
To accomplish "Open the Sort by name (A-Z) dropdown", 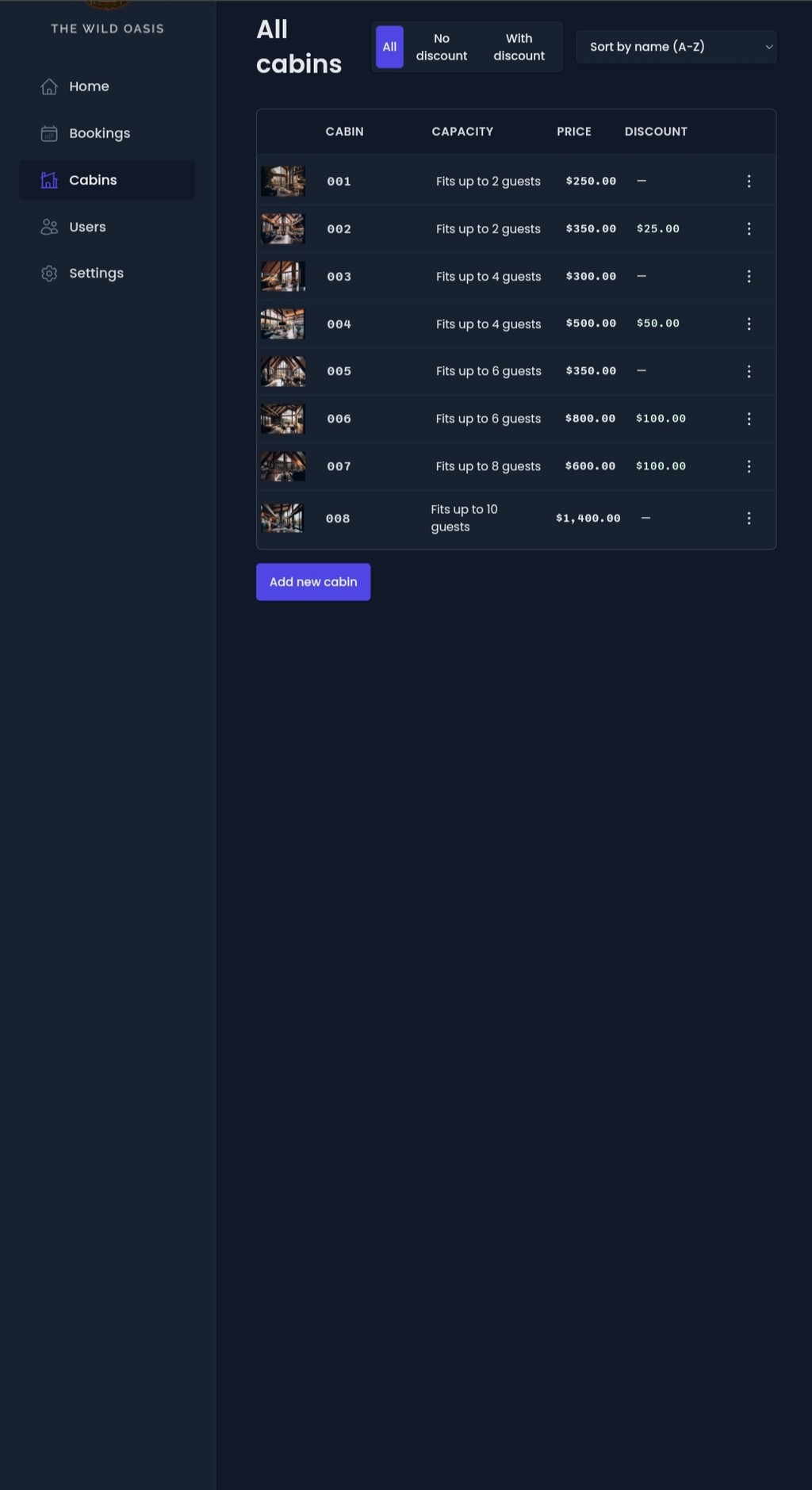I will (676, 47).
